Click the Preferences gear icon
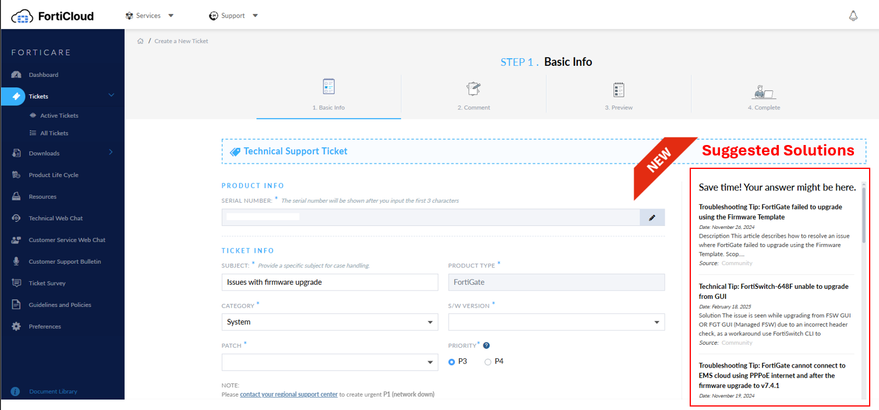 click(x=16, y=326)
